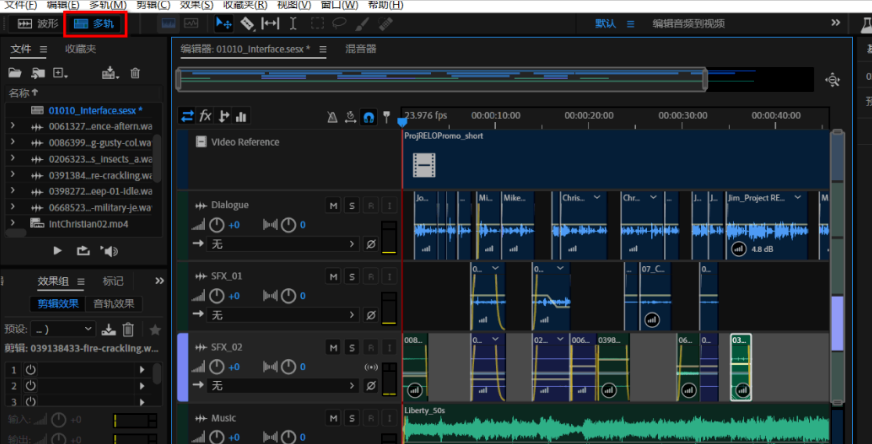Select the Move tool in toolbar
Screen dimensions: 872x444
pos(224,23)
